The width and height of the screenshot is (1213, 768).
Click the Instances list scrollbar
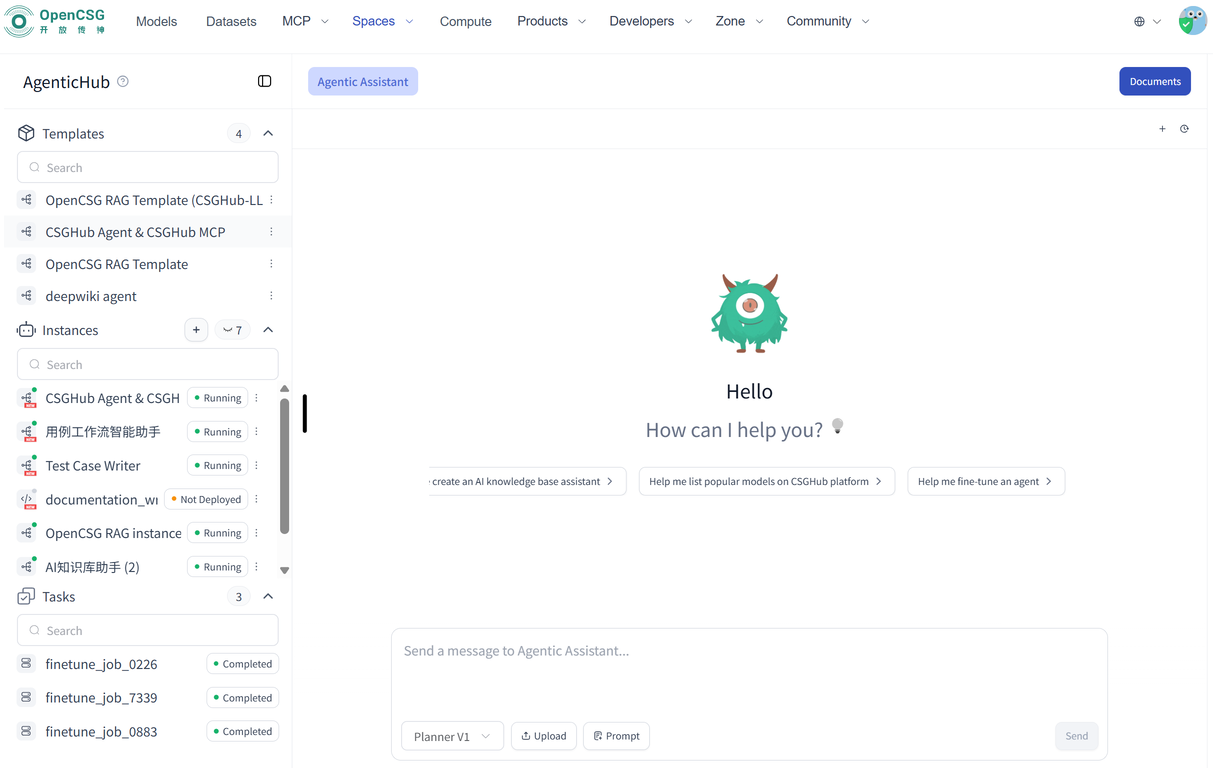click(284, 466)
